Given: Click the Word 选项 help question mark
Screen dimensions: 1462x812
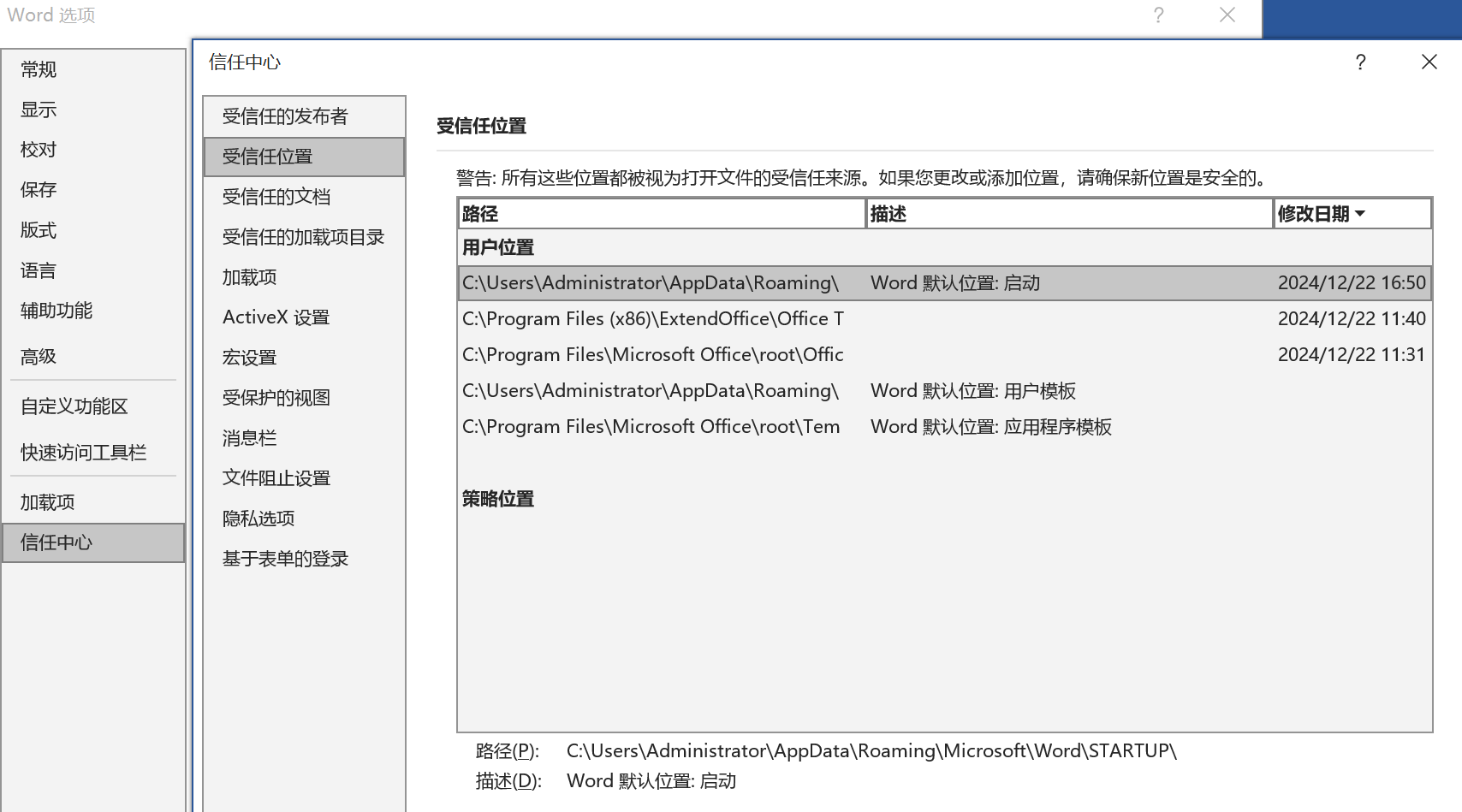Looking at the screenshot, I should click(x=1158, y=15).
